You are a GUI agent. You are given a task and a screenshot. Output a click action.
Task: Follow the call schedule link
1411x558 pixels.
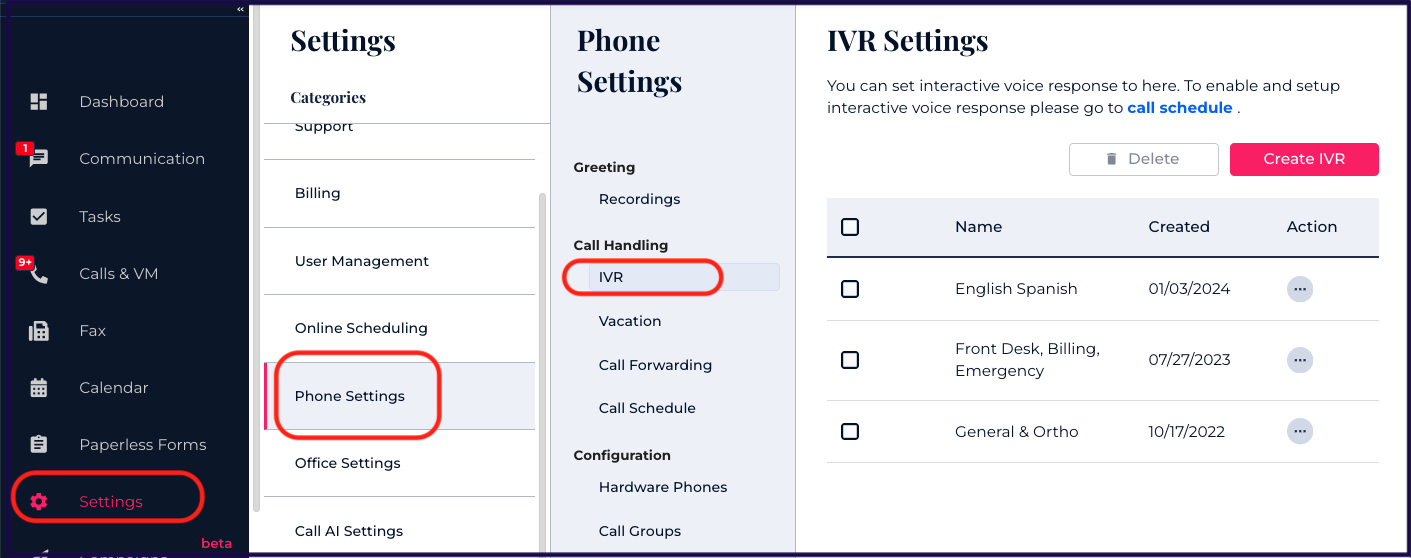1179,108
